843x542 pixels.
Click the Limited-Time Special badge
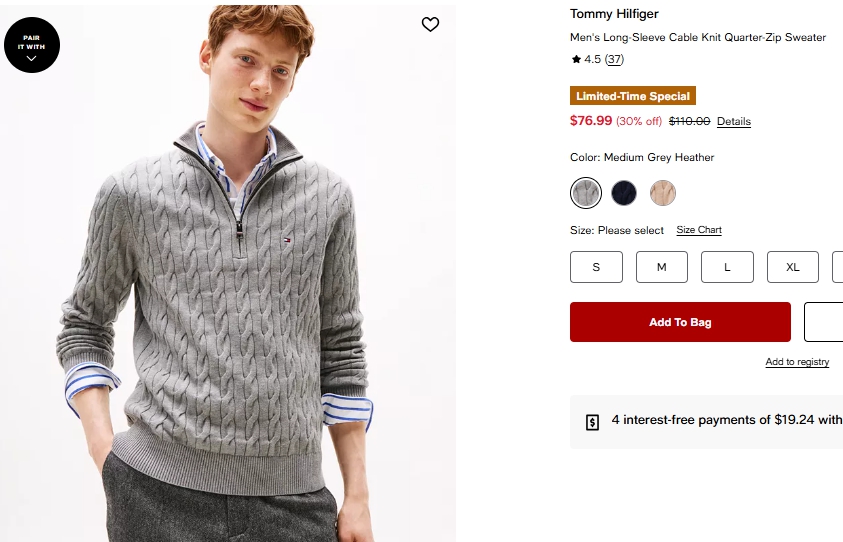pos(632,96)
